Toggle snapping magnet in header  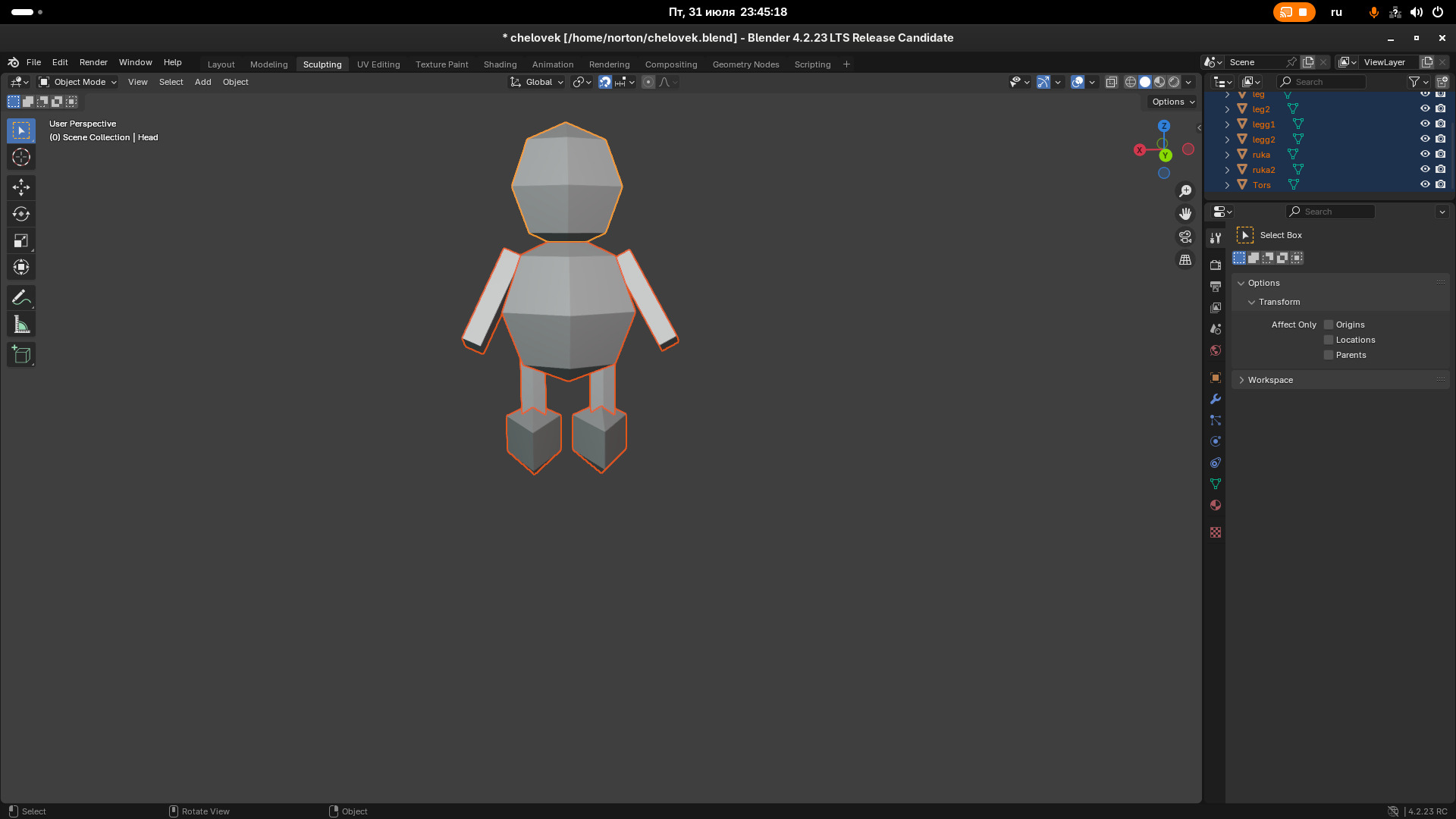click(605, 82)
